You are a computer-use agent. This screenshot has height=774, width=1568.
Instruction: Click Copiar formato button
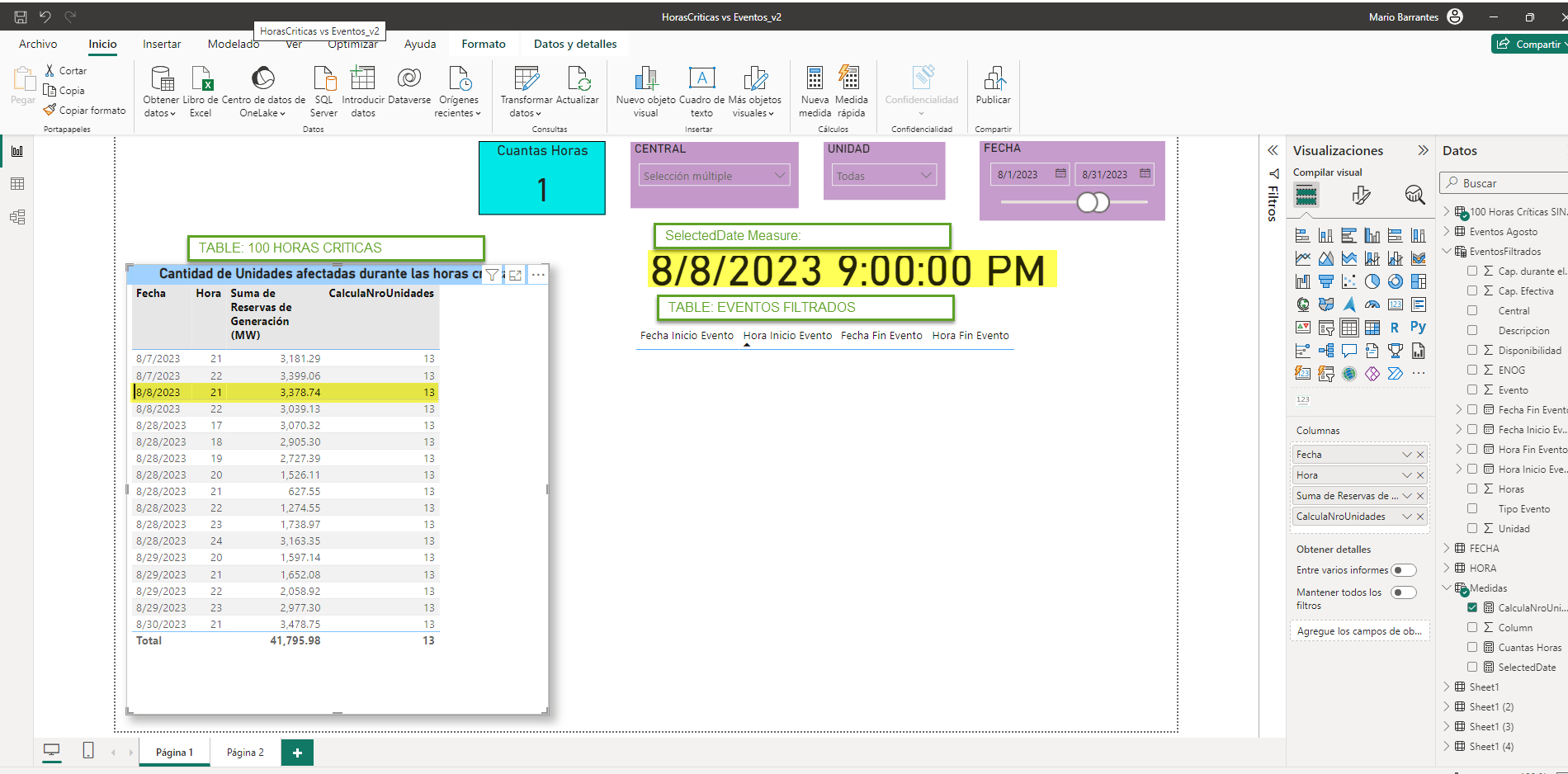(84, 111)
